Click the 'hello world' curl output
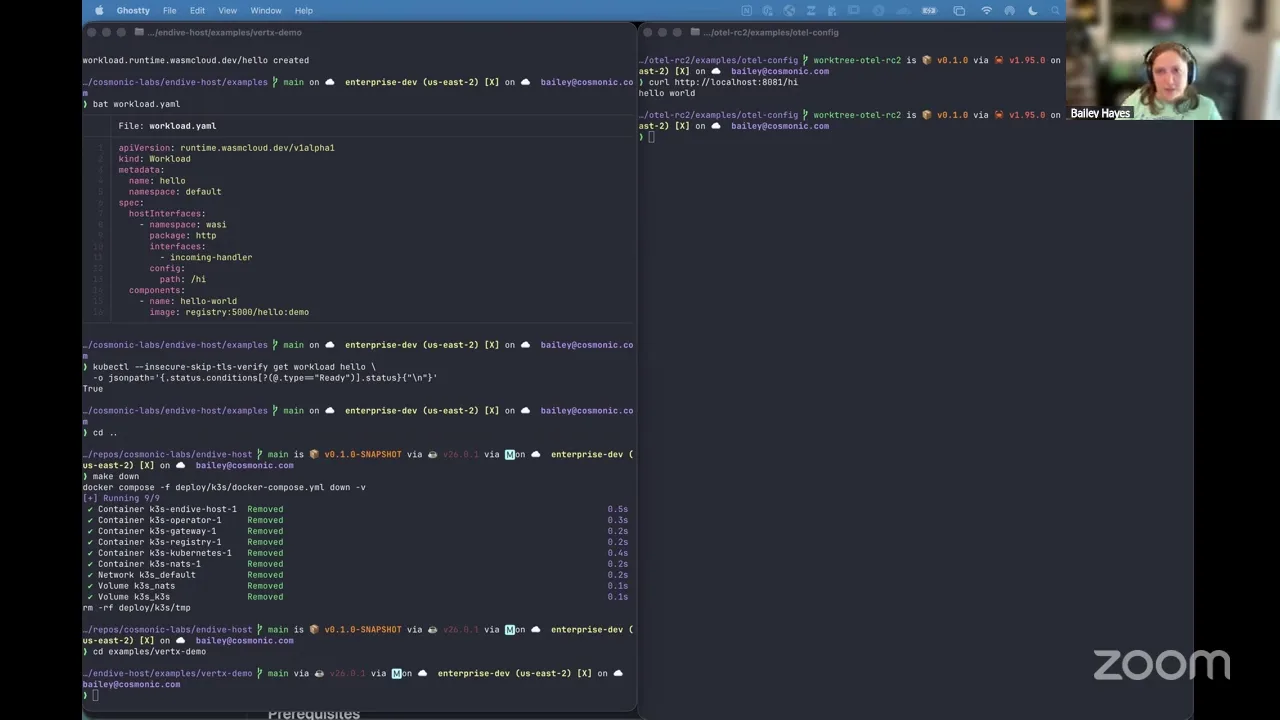This screenshot has width=1280, height=720. click(x=667, y=93)
